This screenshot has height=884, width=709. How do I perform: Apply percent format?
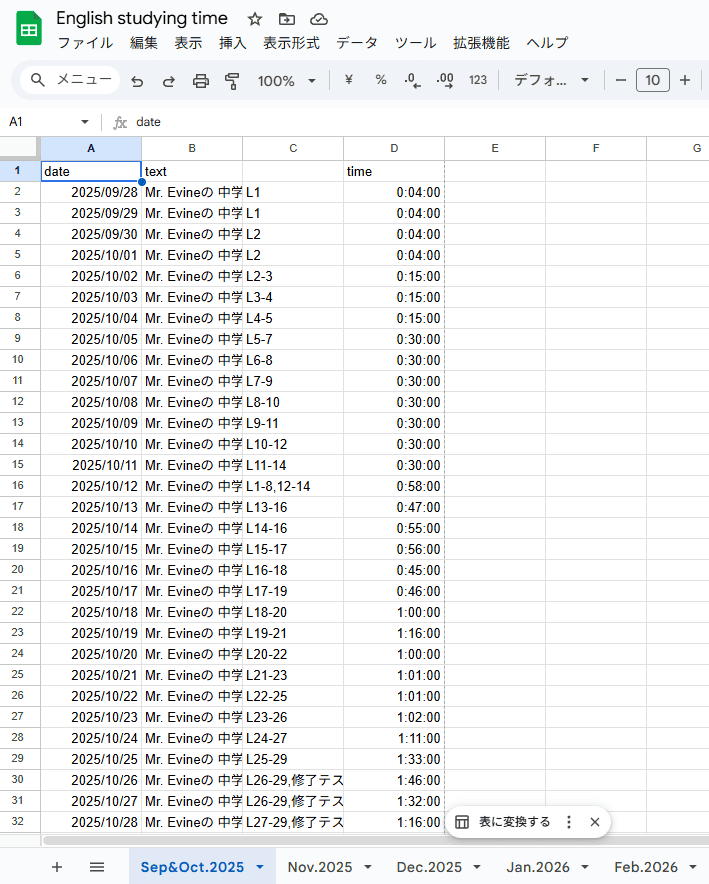(x=381, y=80)
